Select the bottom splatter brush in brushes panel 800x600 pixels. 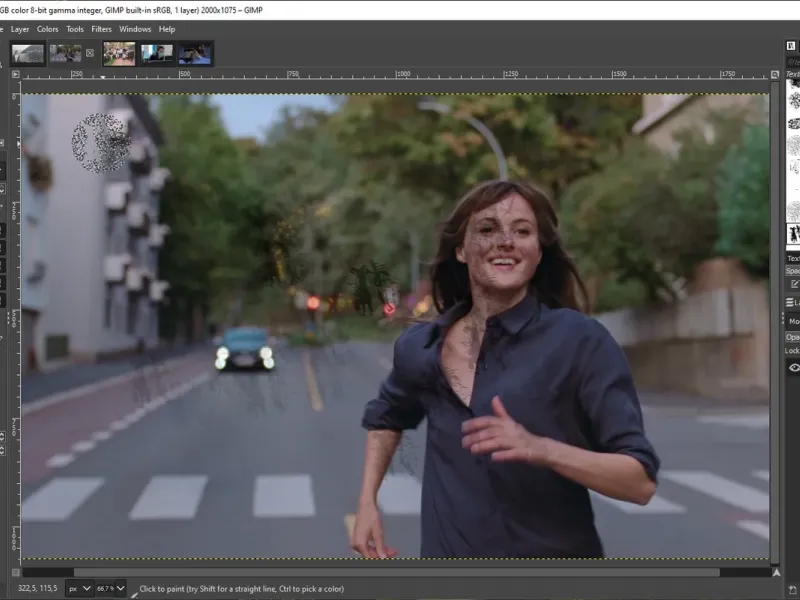(794, 236)
